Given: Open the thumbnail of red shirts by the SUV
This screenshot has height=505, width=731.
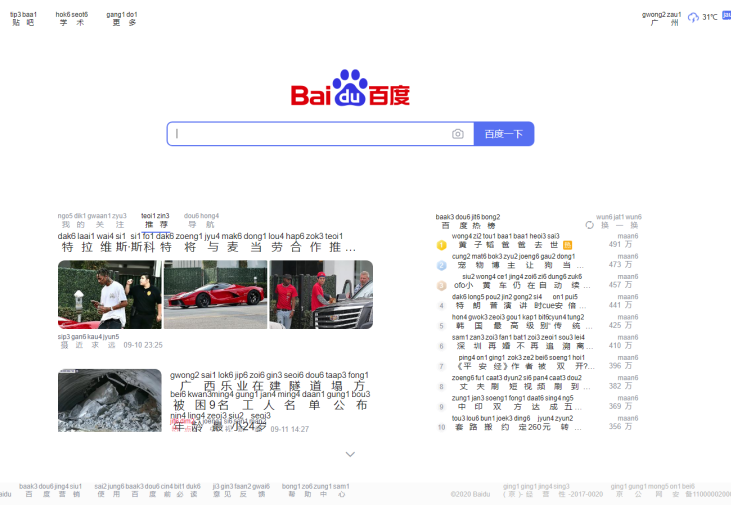Looking at the screenshot, I should coord(321,295).
